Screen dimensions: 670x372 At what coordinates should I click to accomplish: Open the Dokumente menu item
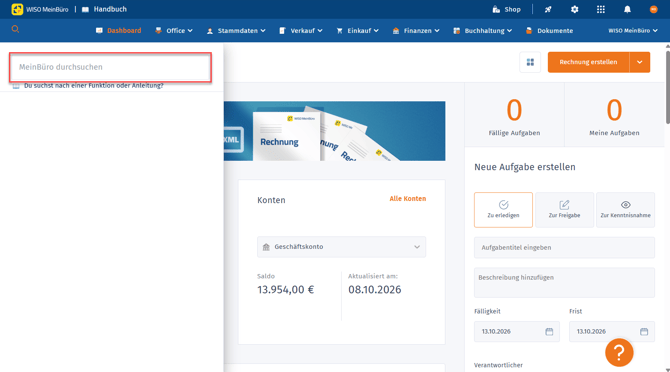point(555,31)
